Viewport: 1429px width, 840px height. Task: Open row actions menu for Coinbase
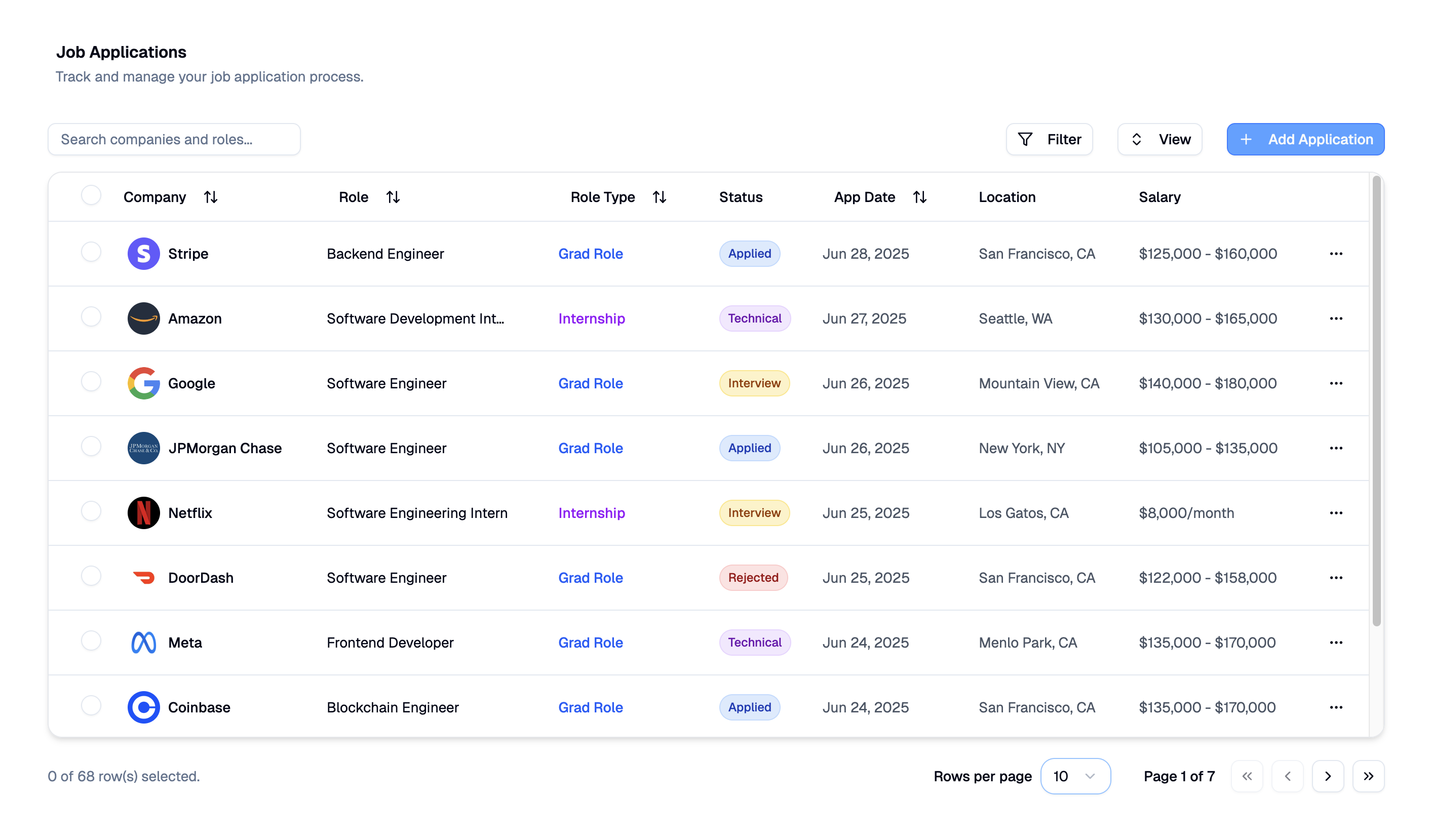coord(1336,707)
